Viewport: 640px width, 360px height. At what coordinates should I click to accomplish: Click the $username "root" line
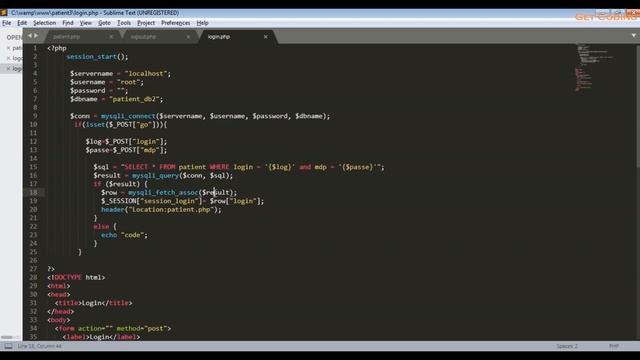tap(107, 82)
